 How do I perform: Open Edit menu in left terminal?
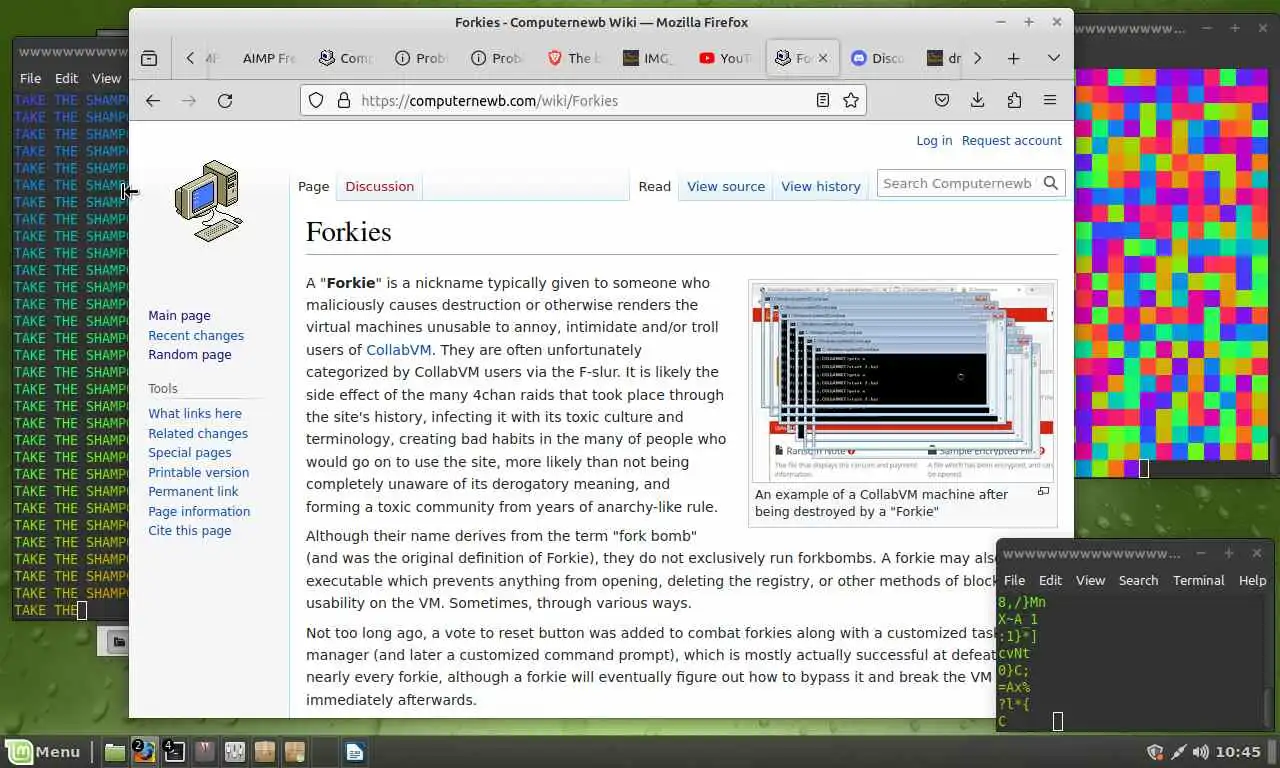67,78
